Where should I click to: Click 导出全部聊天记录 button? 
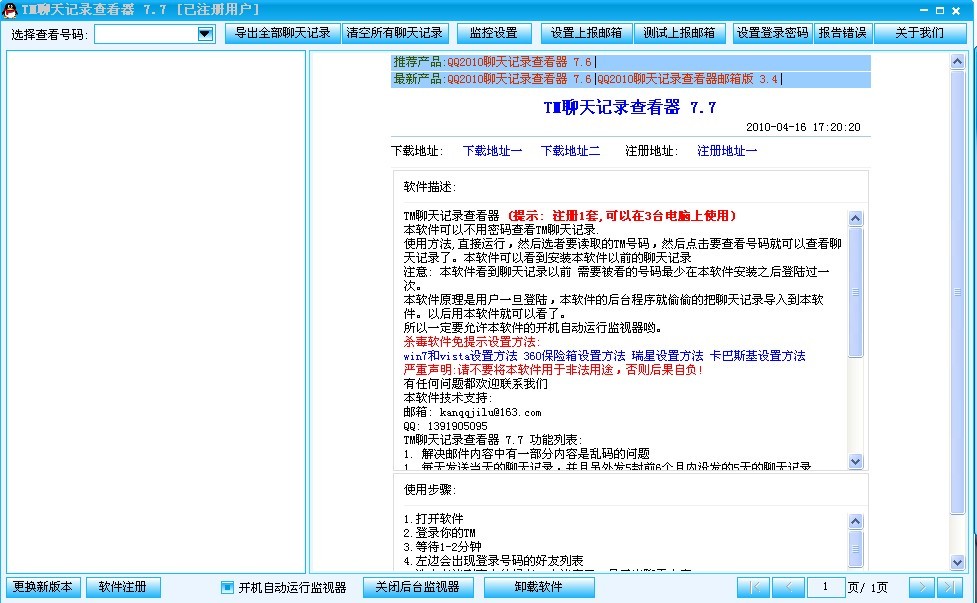(282, 33)
